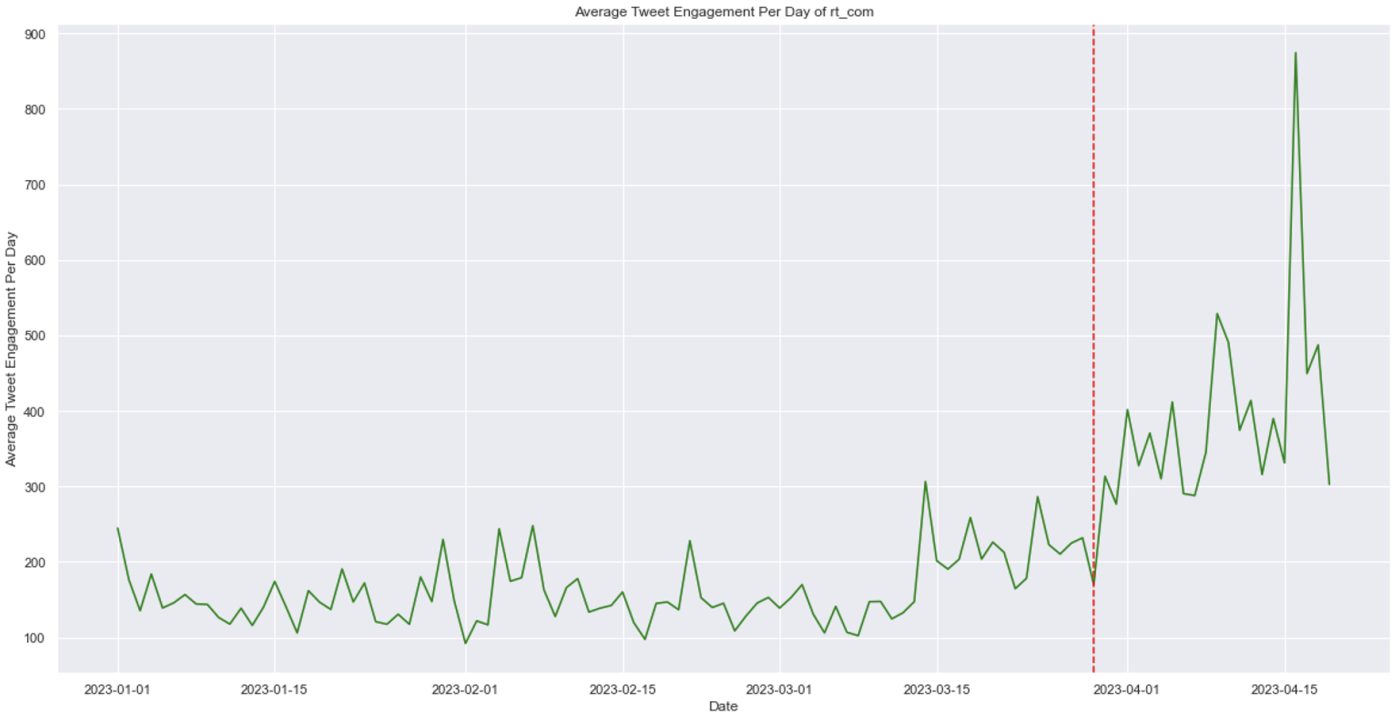
Task: Click the x-axis label 'Date'
Action: pyautogui.click(x=723, y=706)
